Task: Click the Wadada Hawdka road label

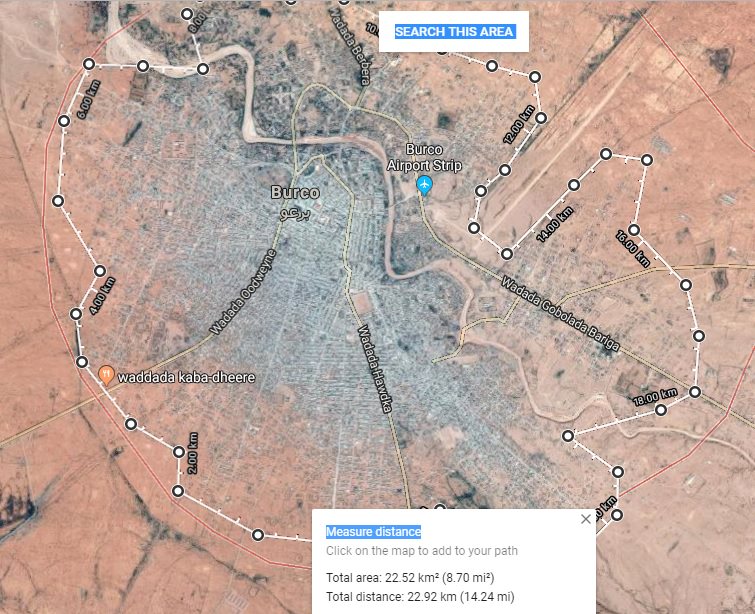Action: coord(375,369)
